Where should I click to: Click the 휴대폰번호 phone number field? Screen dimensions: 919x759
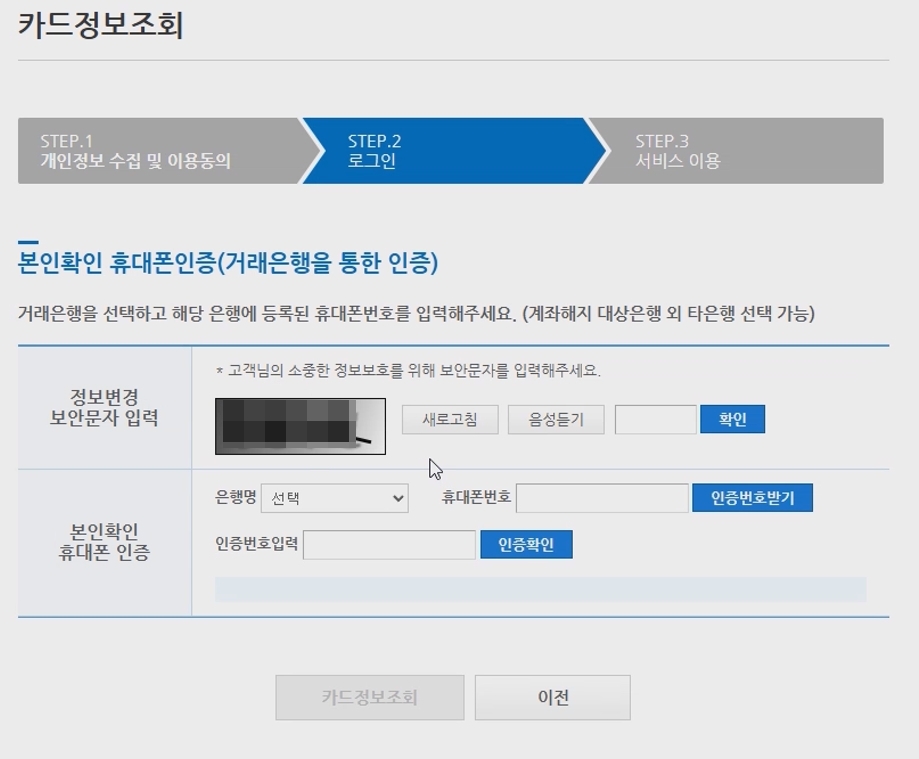tap(602, 497)
